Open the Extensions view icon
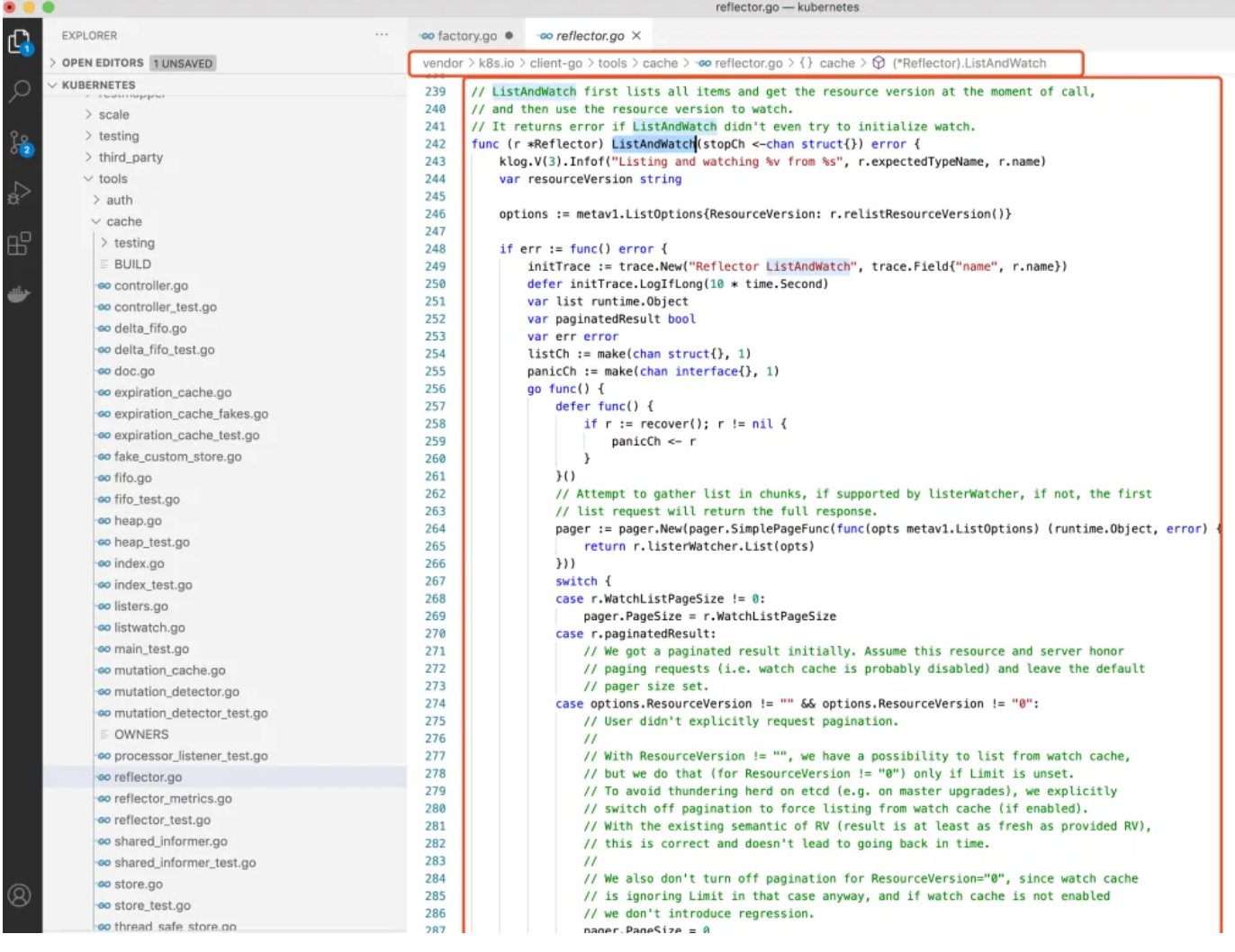Image resolution: width=1235 pixels, height=952 pixels. [19, 243]
